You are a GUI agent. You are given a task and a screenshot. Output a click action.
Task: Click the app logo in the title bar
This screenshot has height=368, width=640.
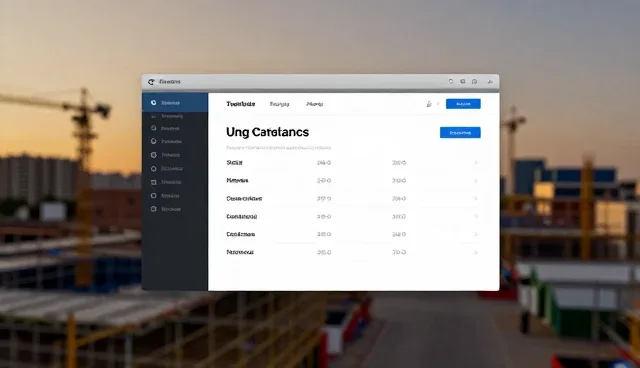click(x=151, y=82)
